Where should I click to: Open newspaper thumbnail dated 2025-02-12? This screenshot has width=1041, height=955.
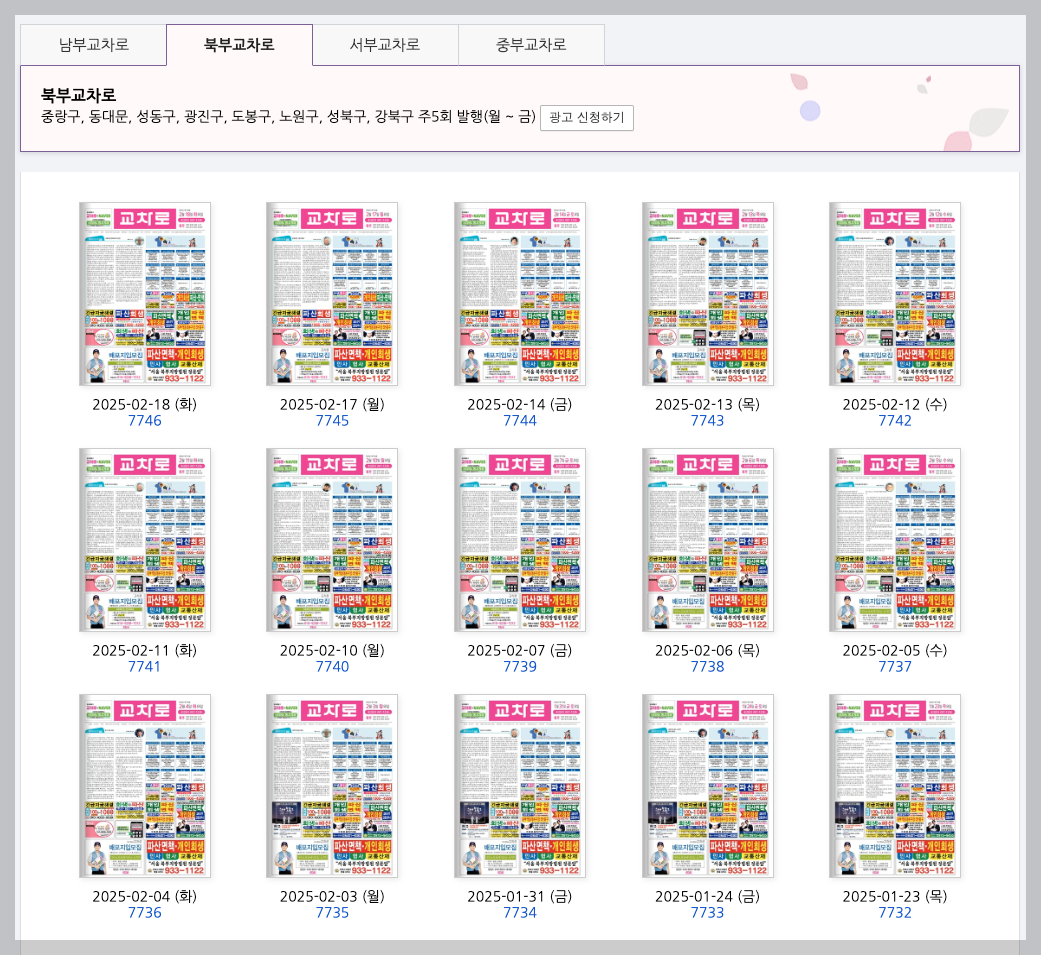[895, 294]
